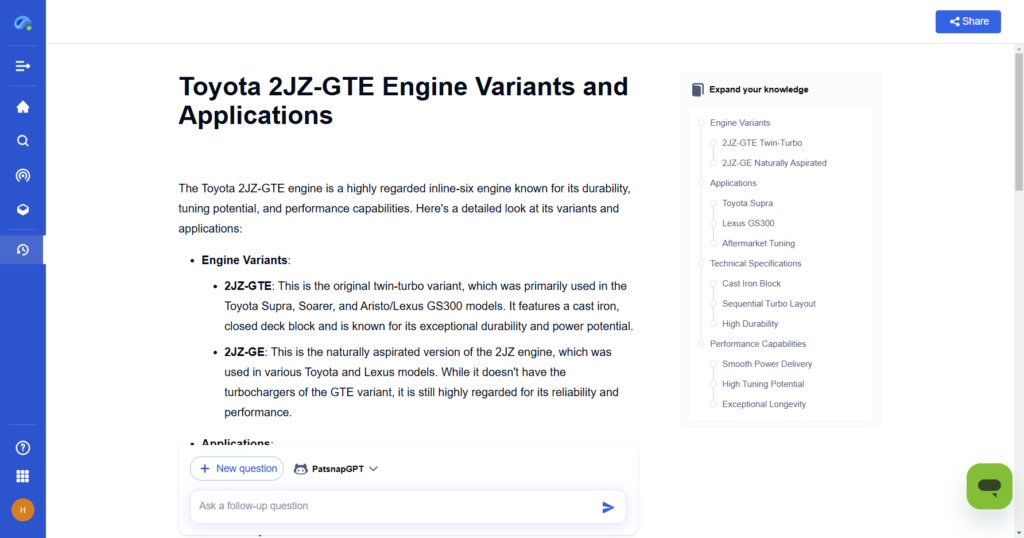Open the PatsnapGPT model dropdown
This screenshot has width=1024, height=538.
336,468
